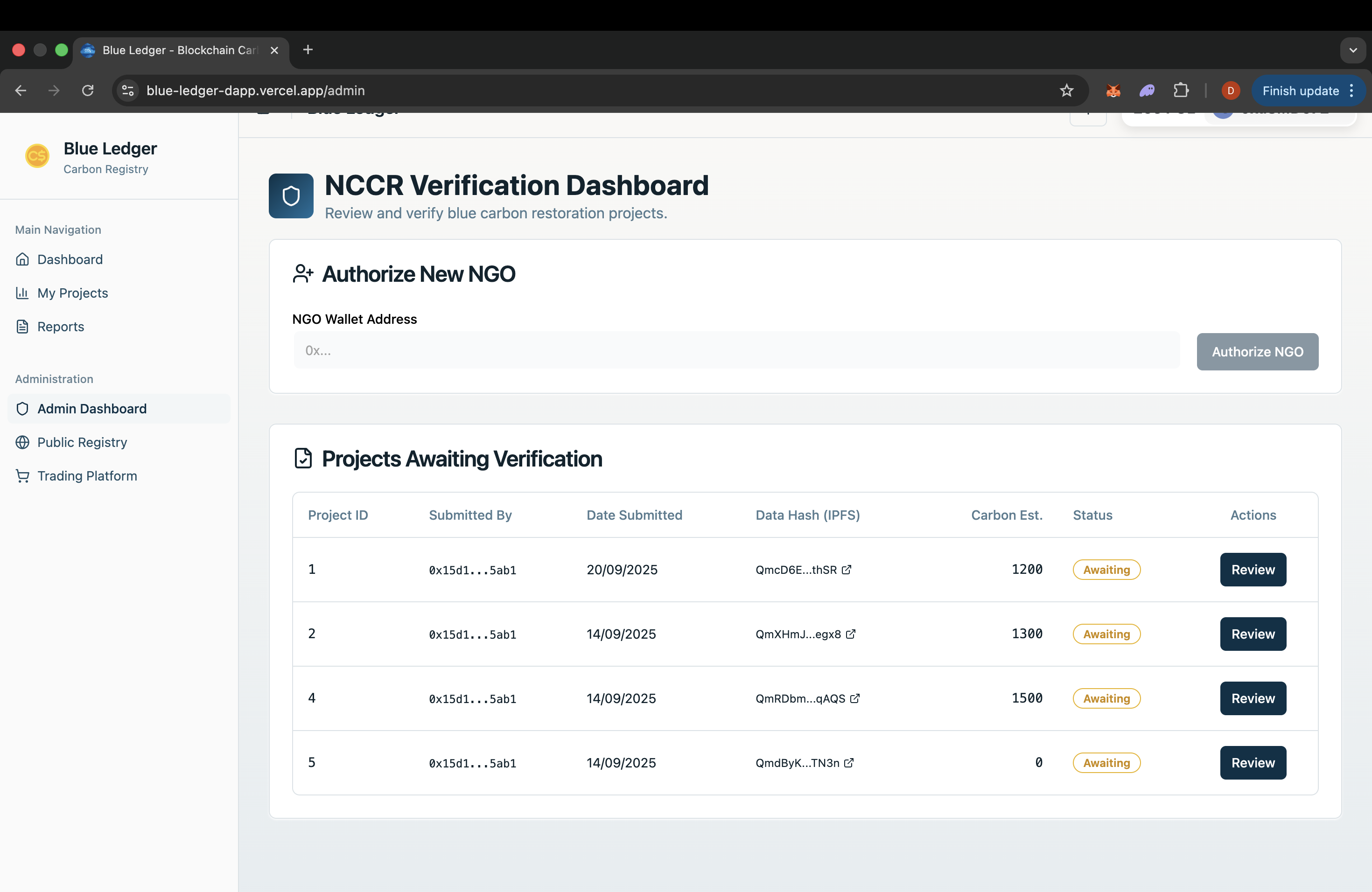Open external link icon for QmXHmJ...egx8

[x=850, y=634]
